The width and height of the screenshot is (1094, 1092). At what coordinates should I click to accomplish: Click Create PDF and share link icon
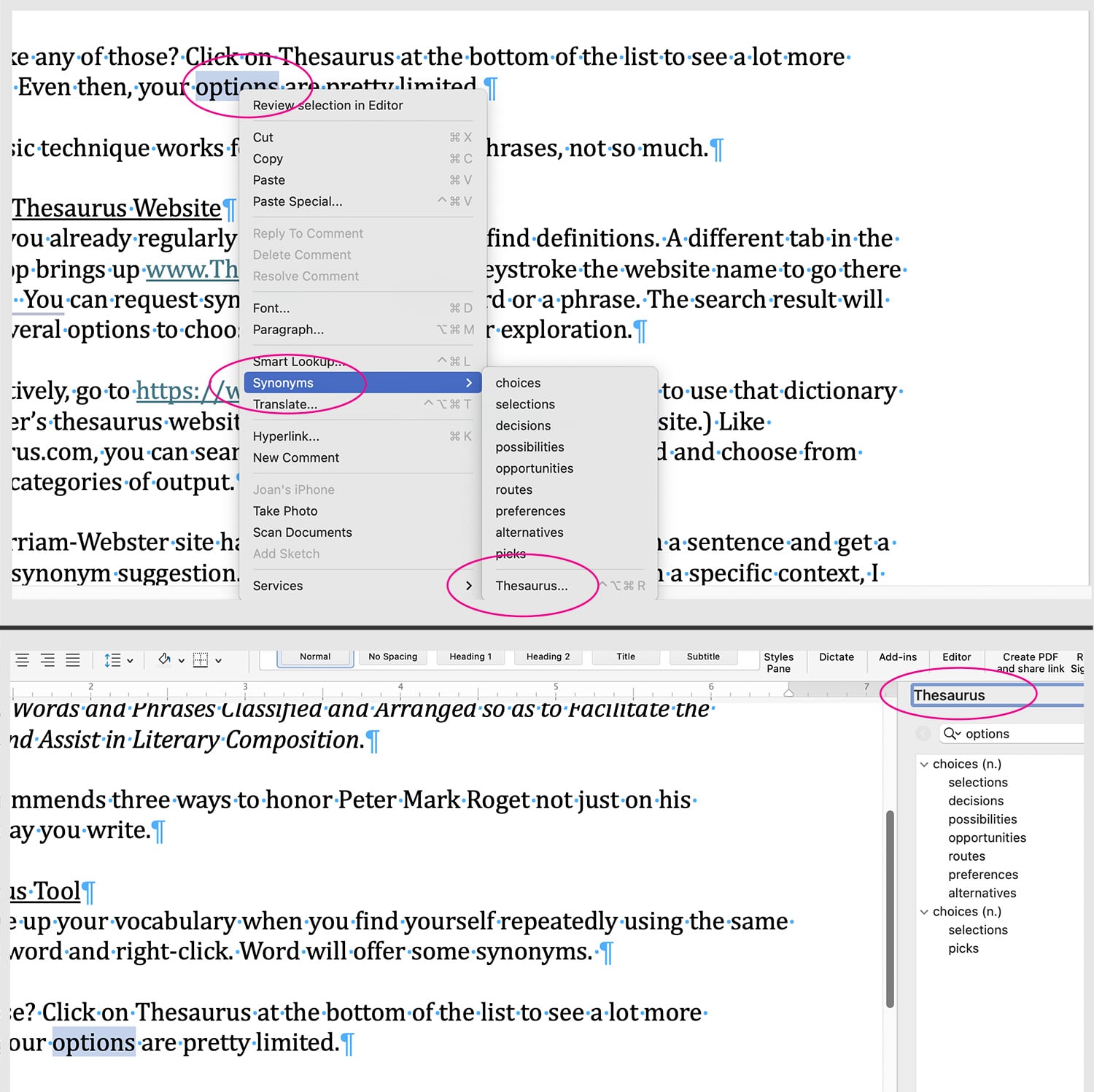coord(1028,660)
